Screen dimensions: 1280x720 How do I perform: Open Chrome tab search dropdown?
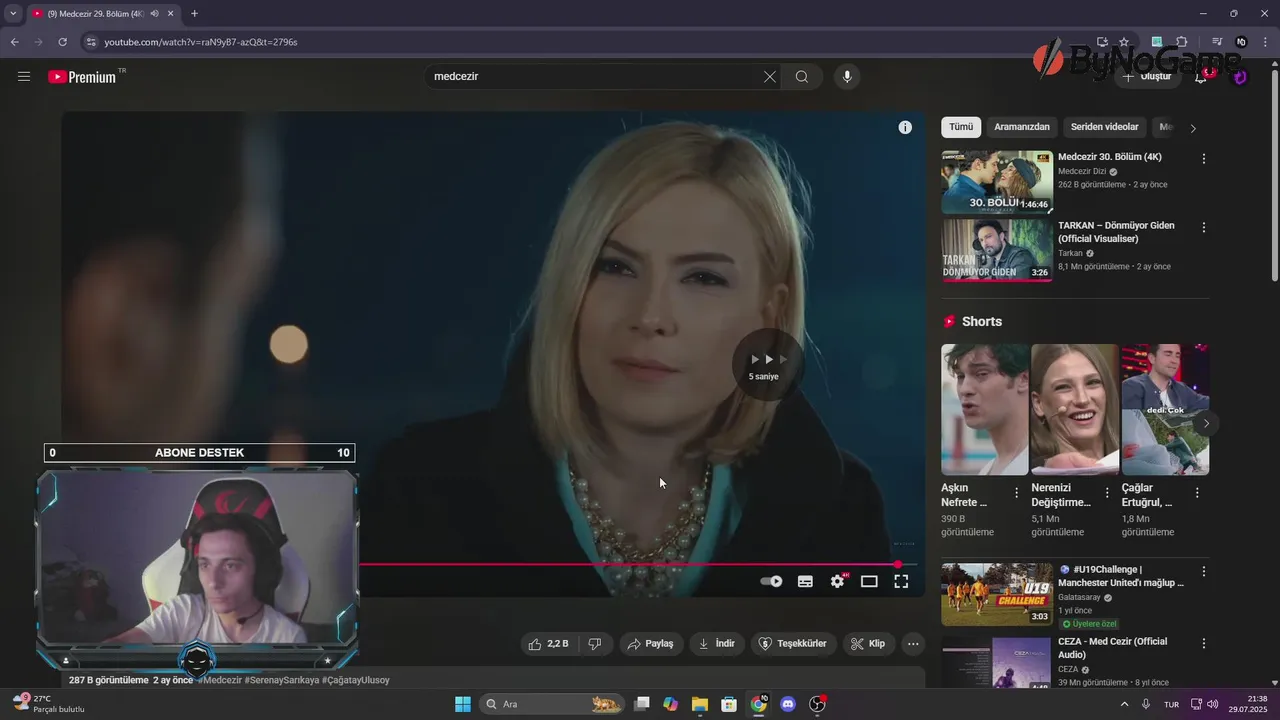[13, 14]
